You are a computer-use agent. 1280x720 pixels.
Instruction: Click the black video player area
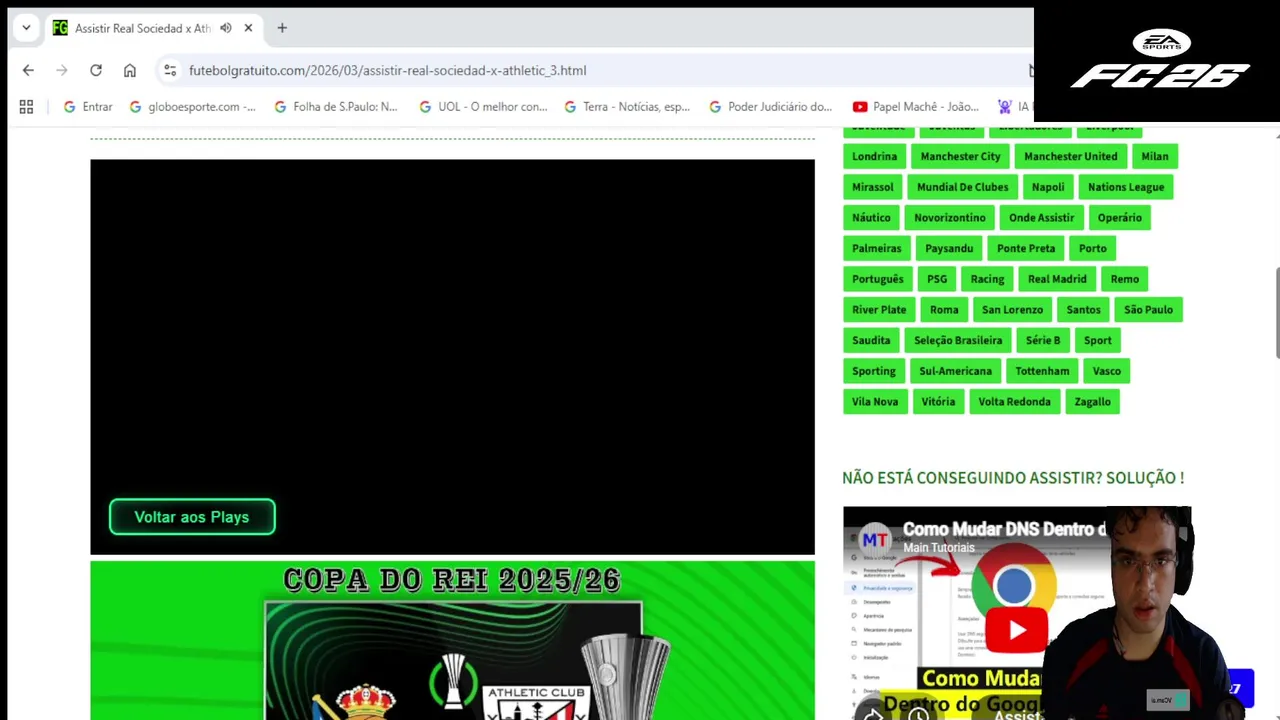[452, 357]
